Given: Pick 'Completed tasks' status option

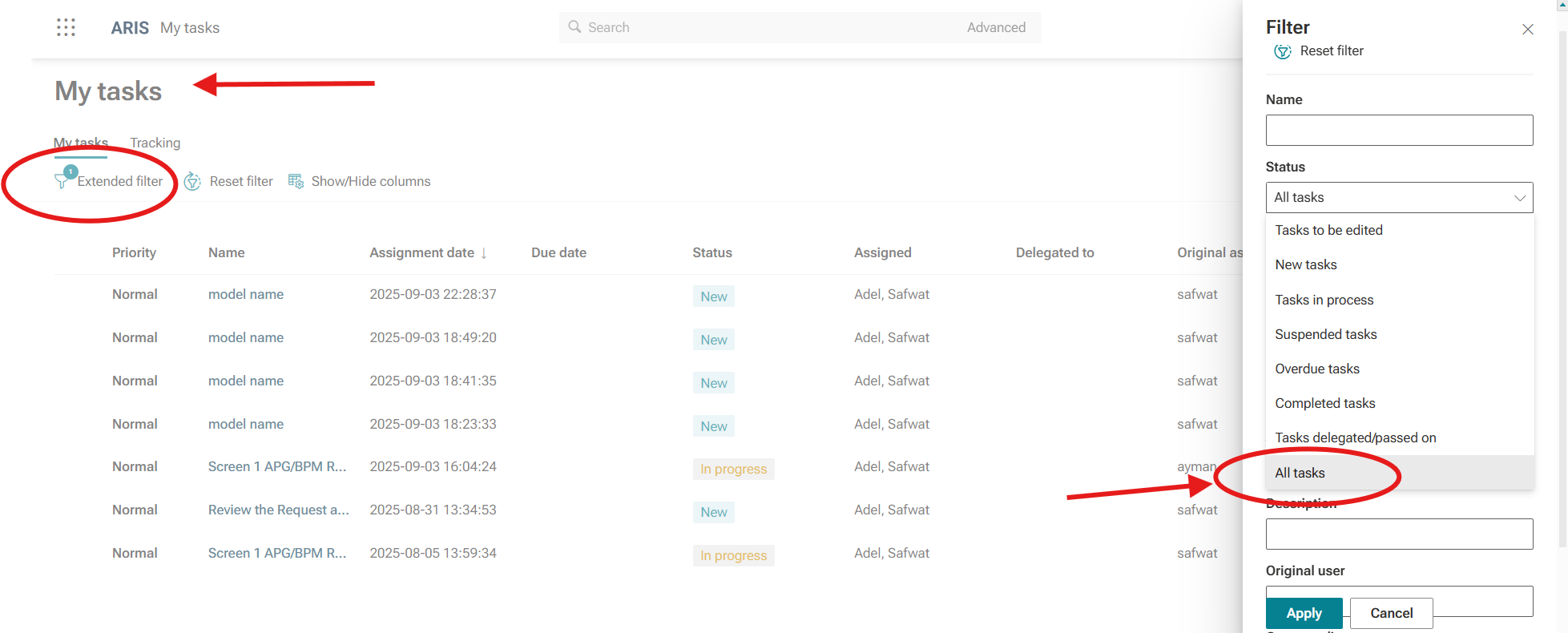Looking at the screenshot, I should point(1324,404).
